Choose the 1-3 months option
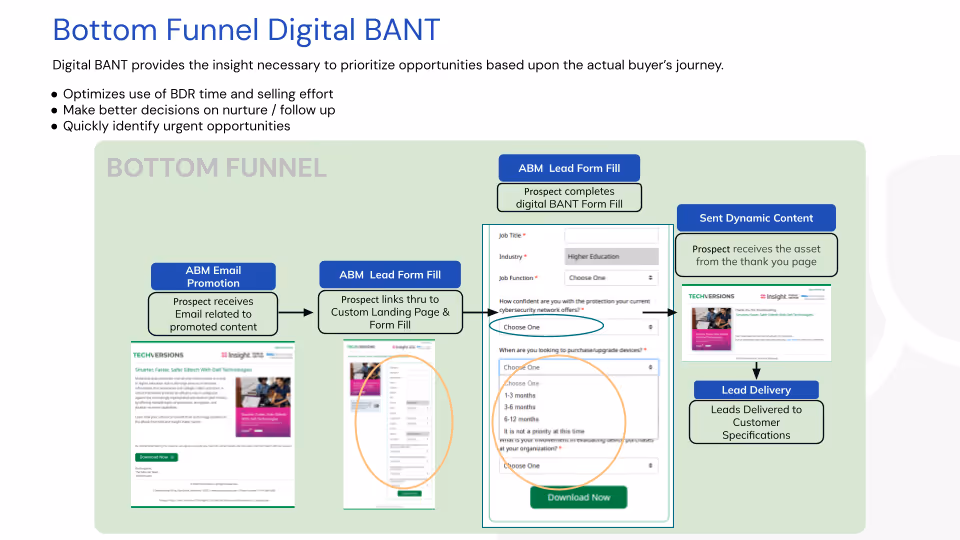The width and height of the screenshot is (960, 540). (x=520, y=396)
